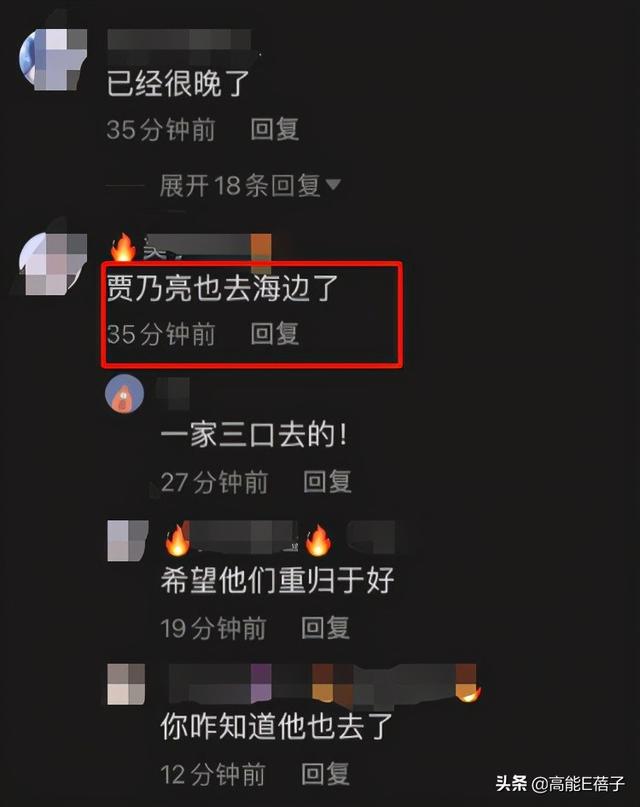Reply to the 希望他们重归于好 comment
Viewport: 640px width, 807px height.
click(326, 628)
